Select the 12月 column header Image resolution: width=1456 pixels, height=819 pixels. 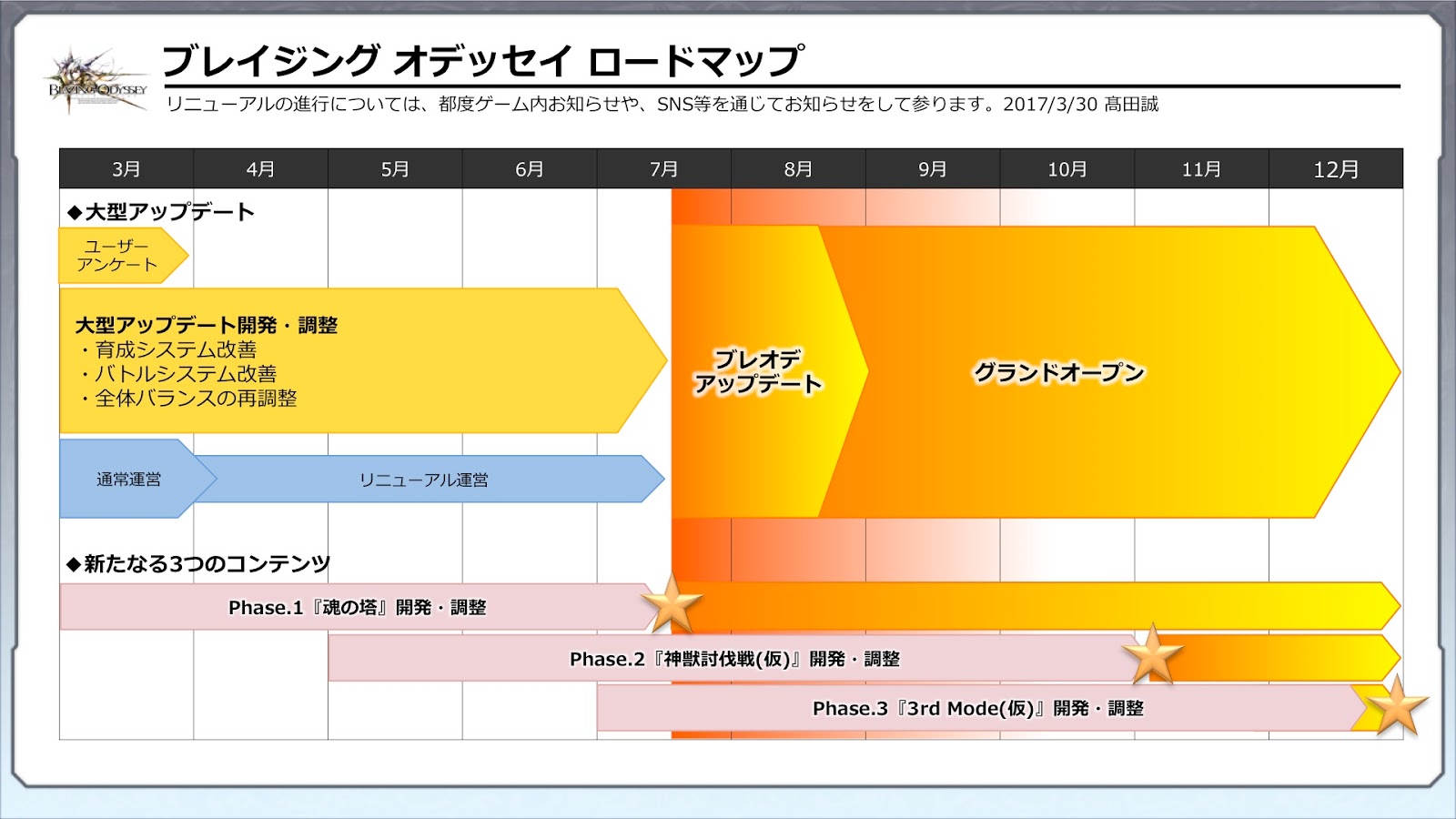click(x=1336, y=169)
